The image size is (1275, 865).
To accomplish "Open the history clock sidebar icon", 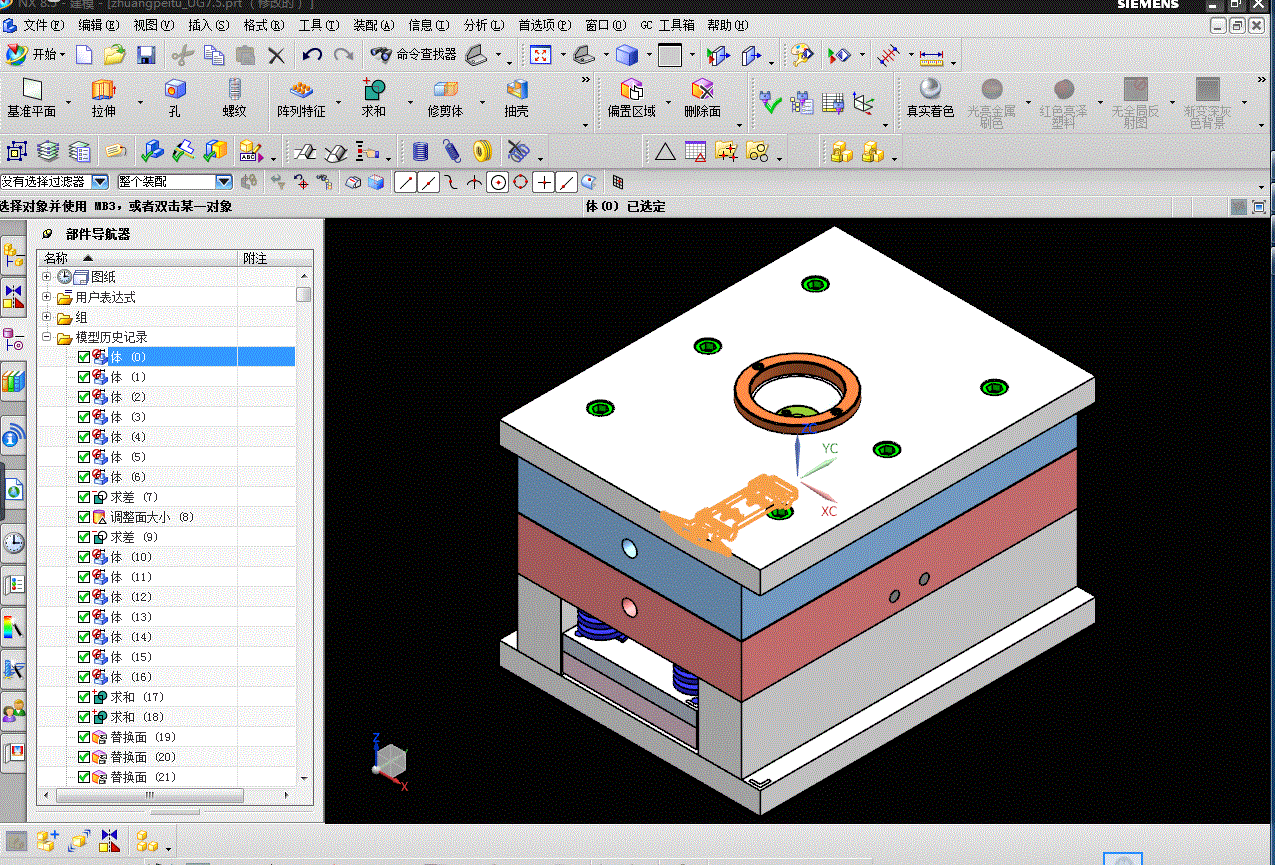I will [x=14, y=543].
